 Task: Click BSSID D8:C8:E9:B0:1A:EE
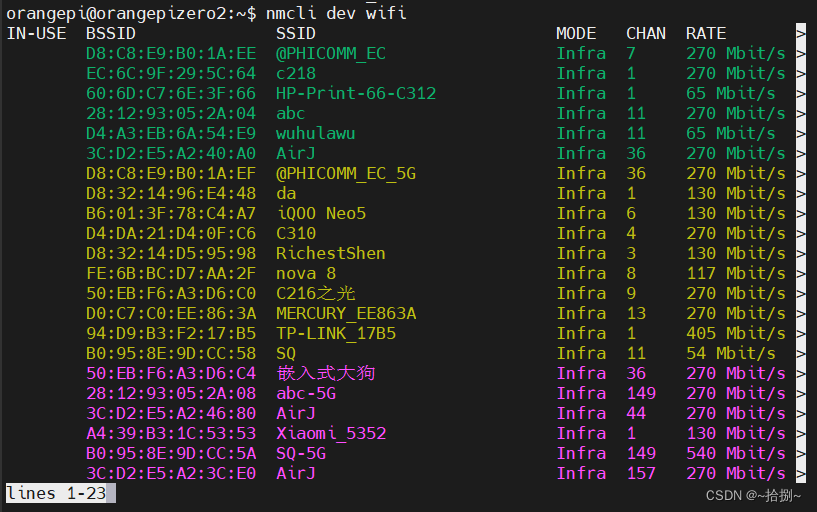pyautogui.click(x=171, y=54)
